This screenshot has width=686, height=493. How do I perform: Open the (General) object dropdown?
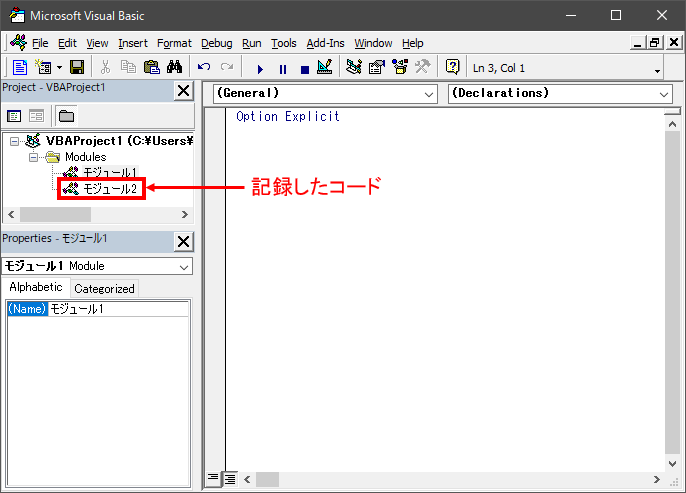coord(325,94)
